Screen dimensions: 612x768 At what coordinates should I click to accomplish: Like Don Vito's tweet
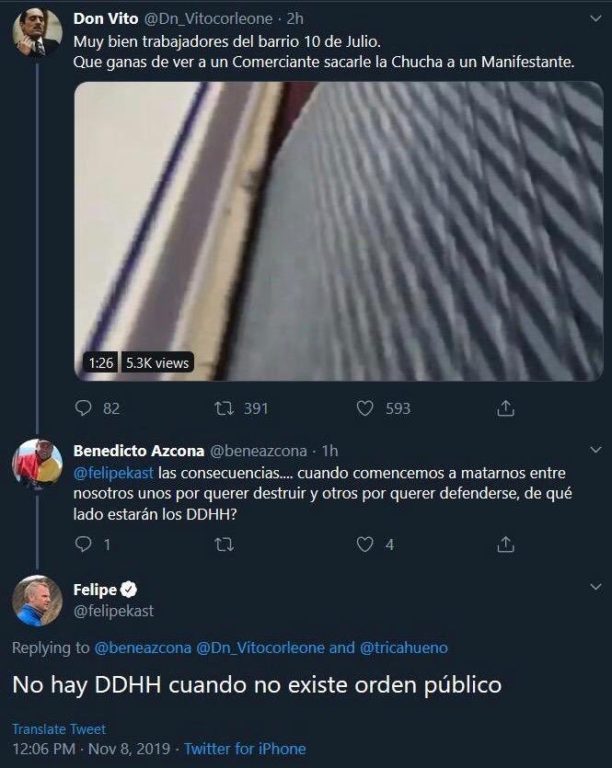click(365, 408)
